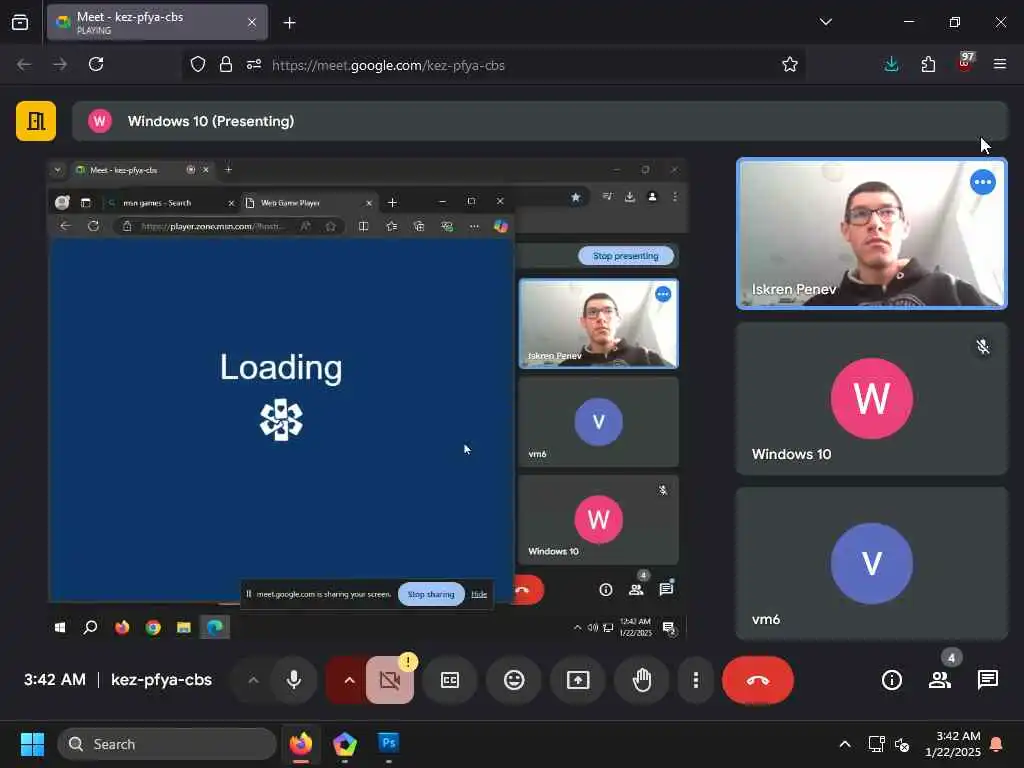Open the browser hamburger application menu
The image size is (1024, 768).
tap(1000, 64)
